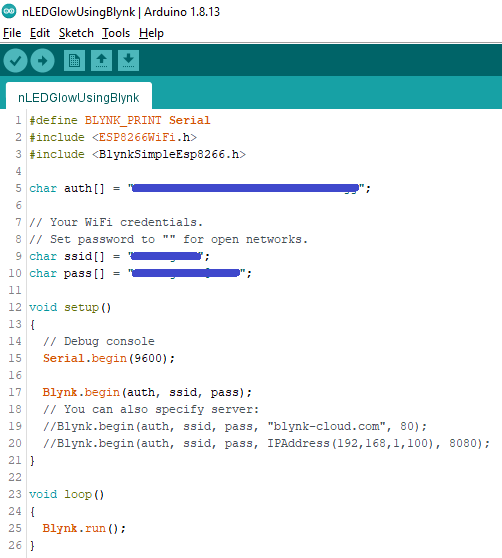The width and height of the screenshot is (502, 558).
Task: Open the Help menu
Action: pyautogui.click(x=151, y=33)
